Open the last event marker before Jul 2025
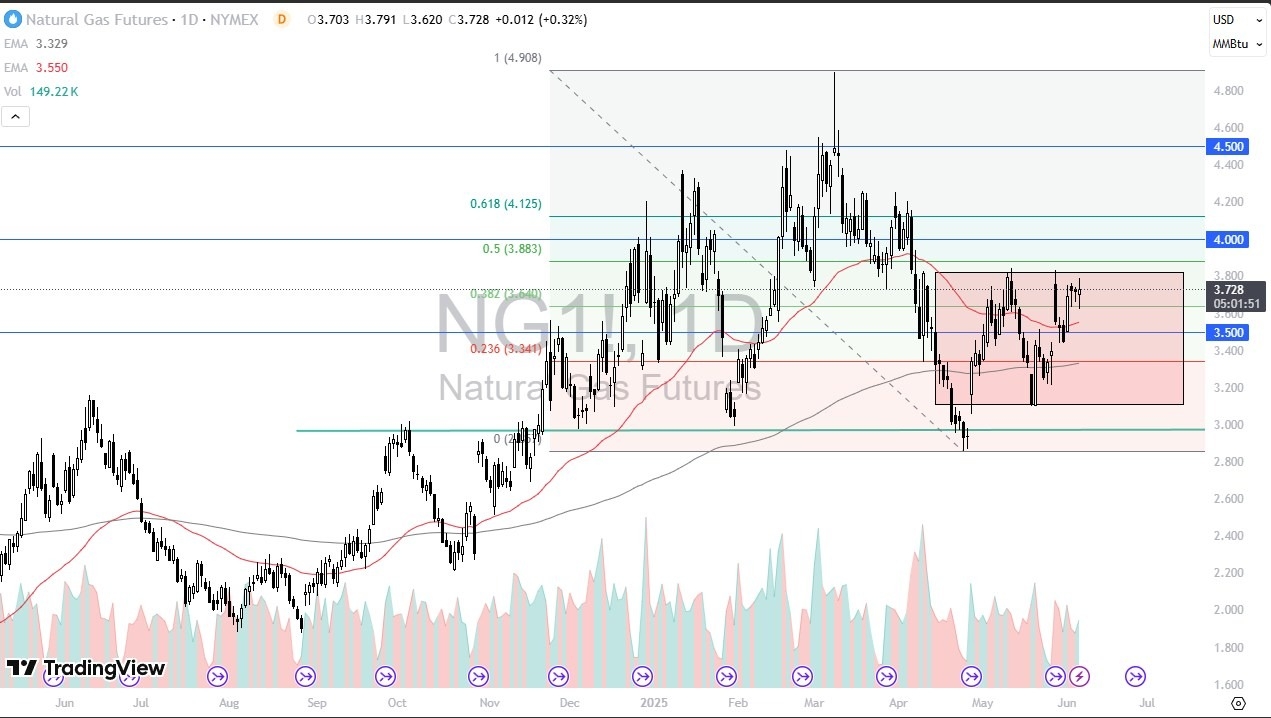The height and width of the screenshot is (718, 1271). (1135, 677)
